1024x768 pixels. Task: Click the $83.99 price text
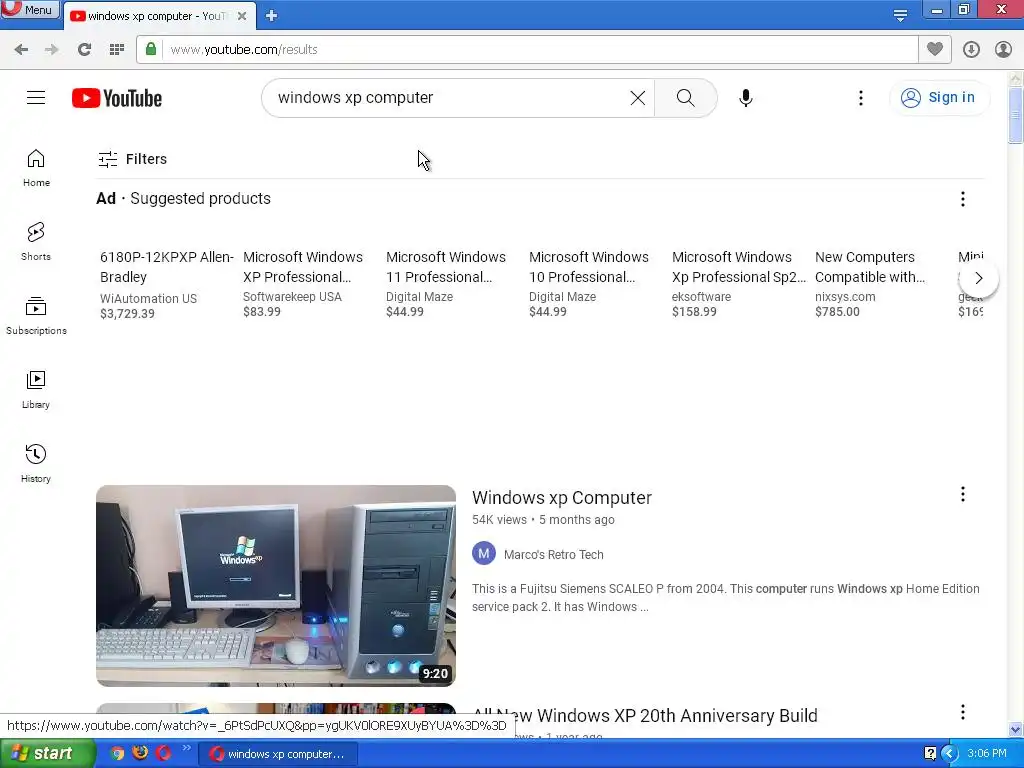262,312
